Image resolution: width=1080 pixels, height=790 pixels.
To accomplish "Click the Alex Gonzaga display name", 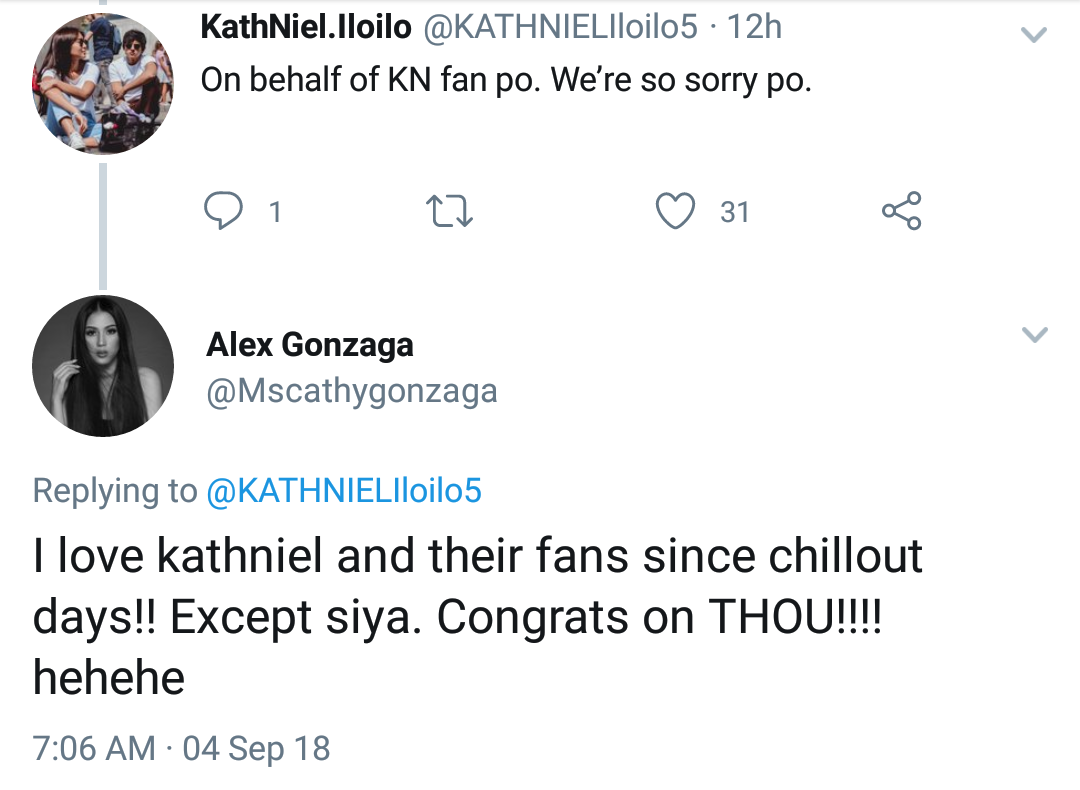I will [x=310, y=345].
